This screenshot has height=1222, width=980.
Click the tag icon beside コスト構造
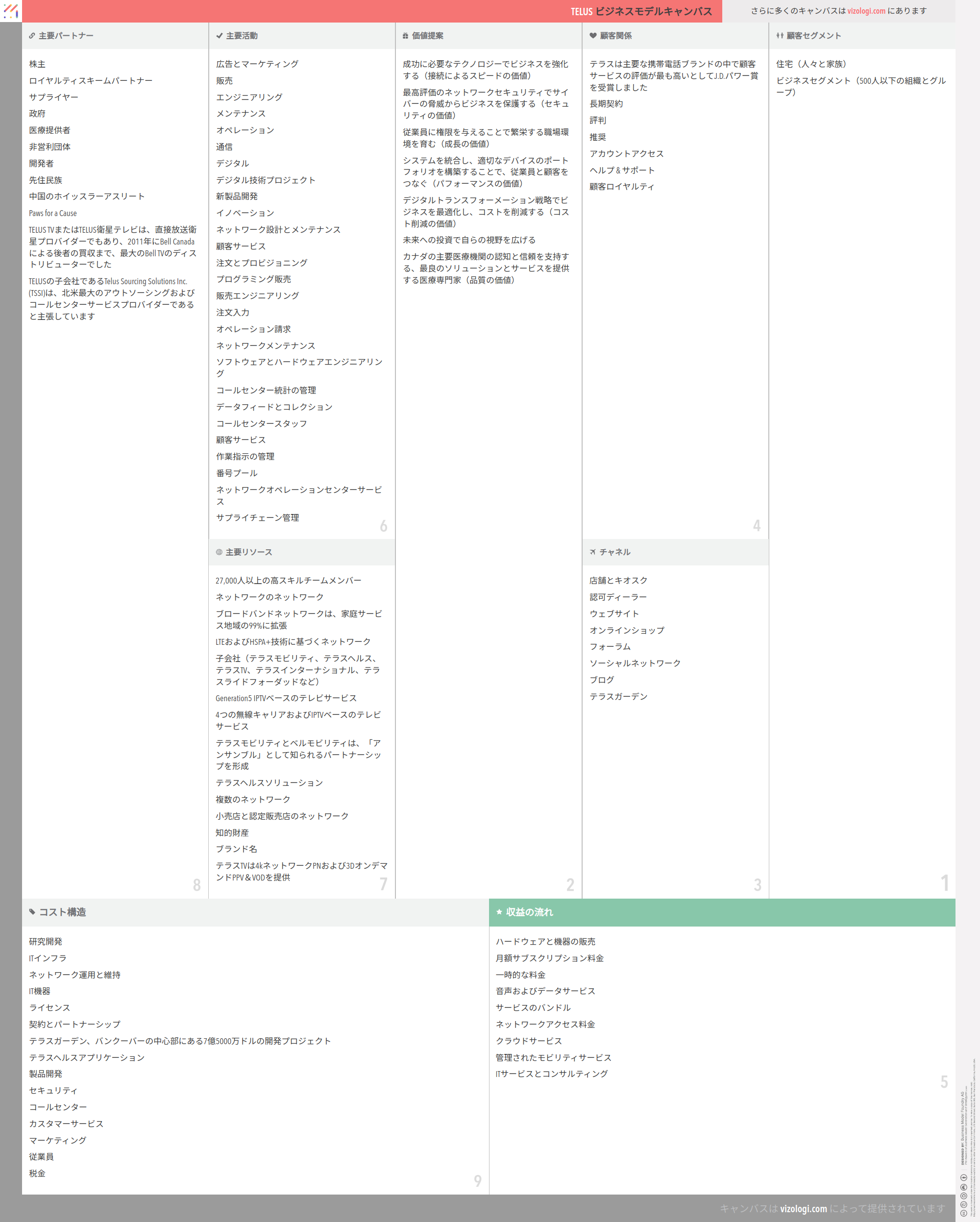32,912
